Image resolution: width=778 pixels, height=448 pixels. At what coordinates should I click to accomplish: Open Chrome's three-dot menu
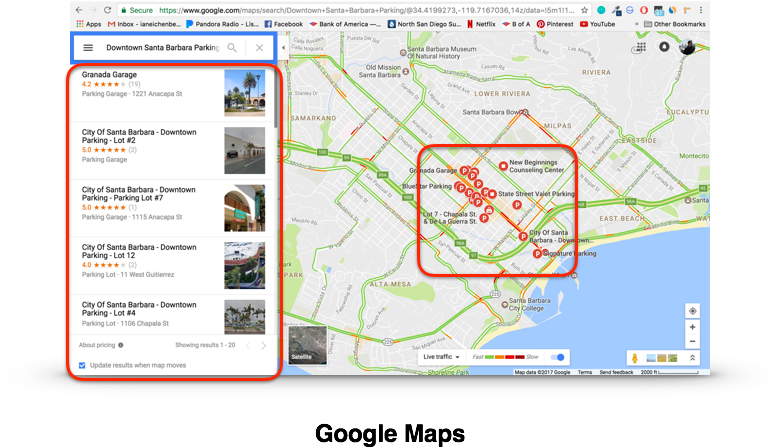tap(701, 10)
